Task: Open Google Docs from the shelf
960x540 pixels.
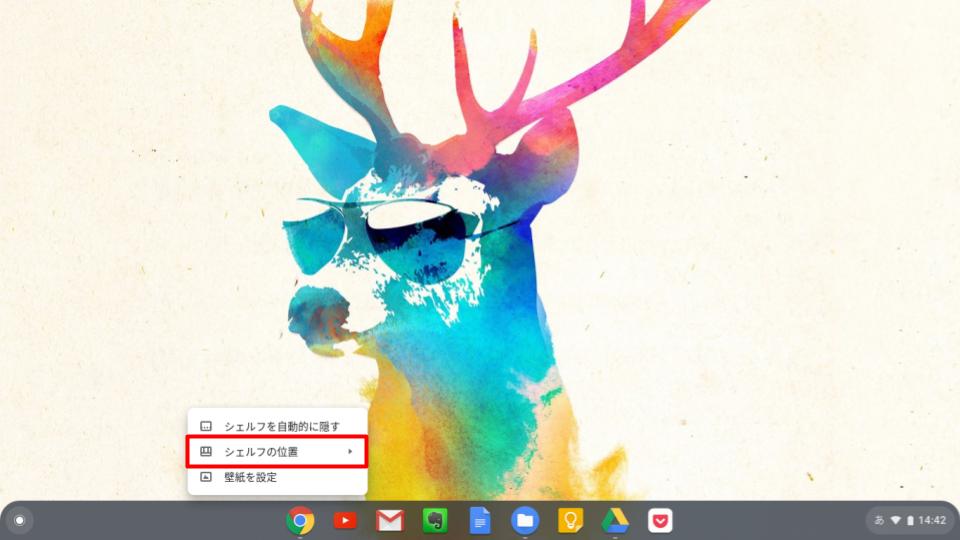Action: [x=480, y=520]
